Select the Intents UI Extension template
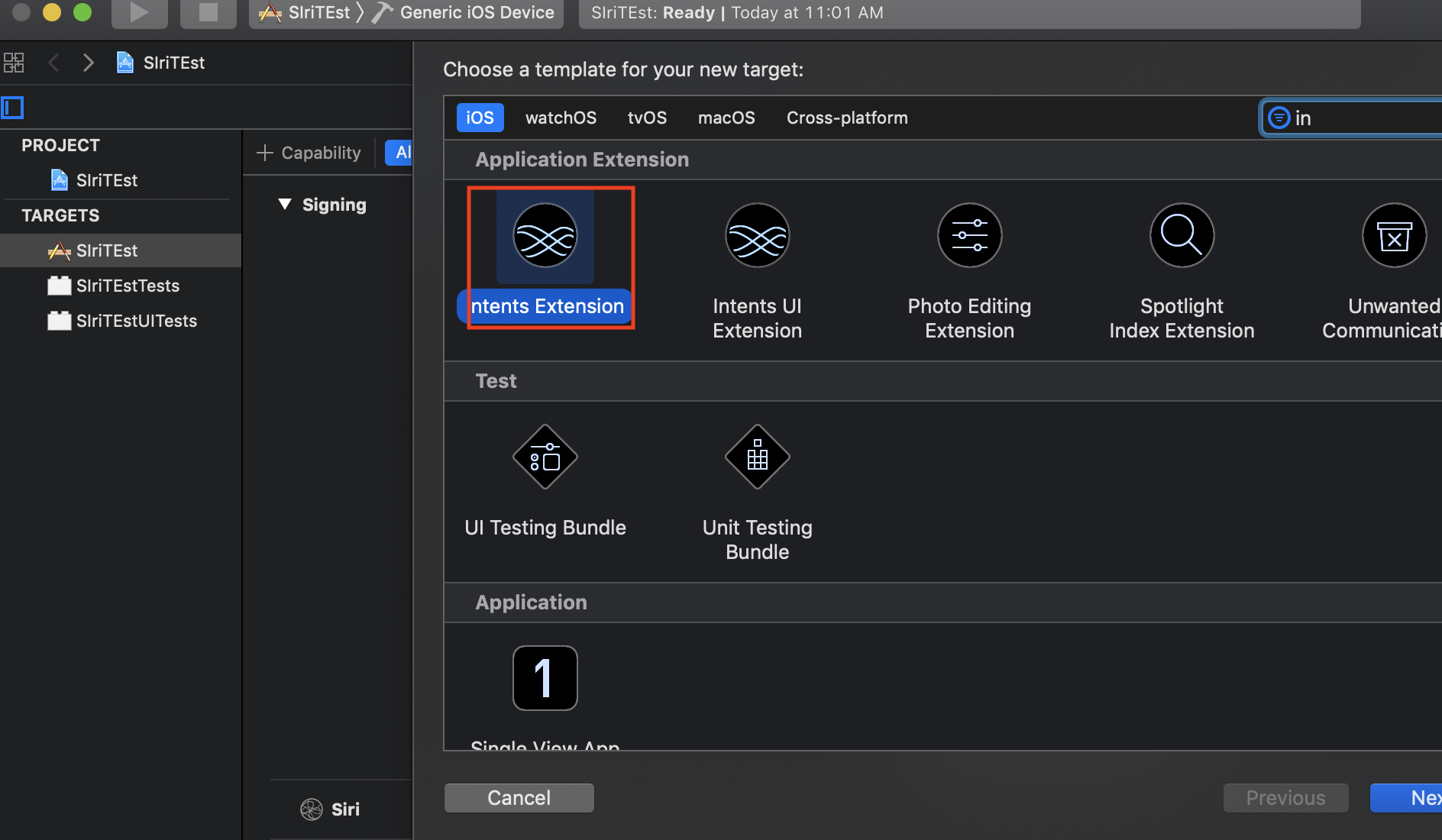1442x840 pixels. [x=757, y=271]
